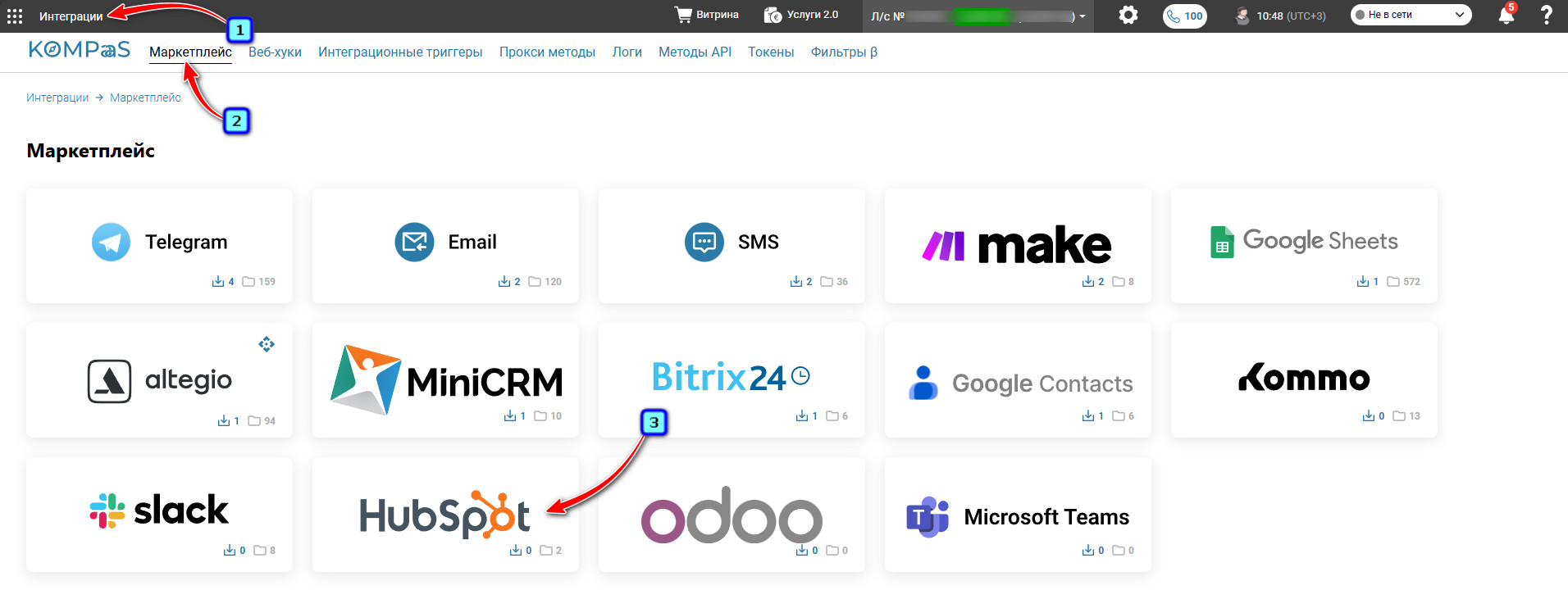Open Прокси методы tab
The height and width of the screenshot is (590, 1568).
[547, 52]
